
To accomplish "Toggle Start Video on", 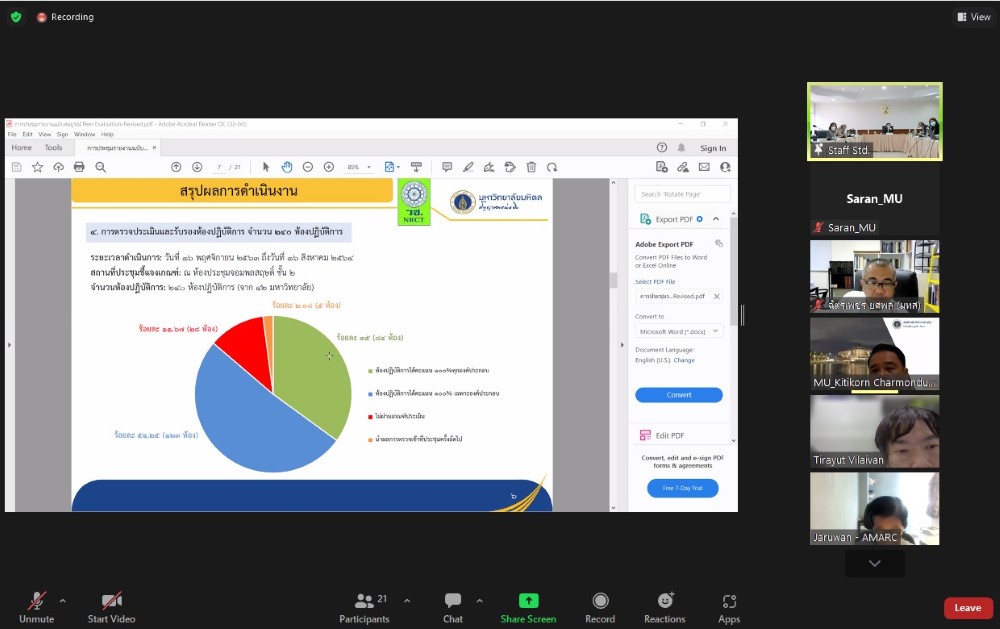I will (112, 607).
